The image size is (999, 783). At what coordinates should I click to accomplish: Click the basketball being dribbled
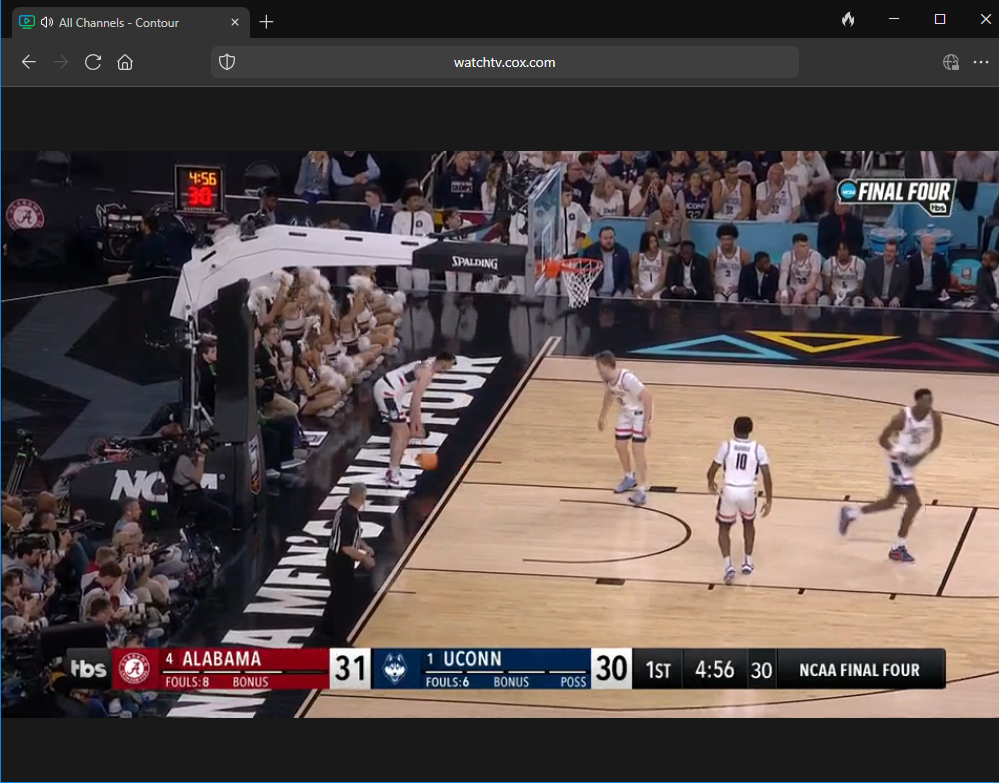(x=427, y=460)
